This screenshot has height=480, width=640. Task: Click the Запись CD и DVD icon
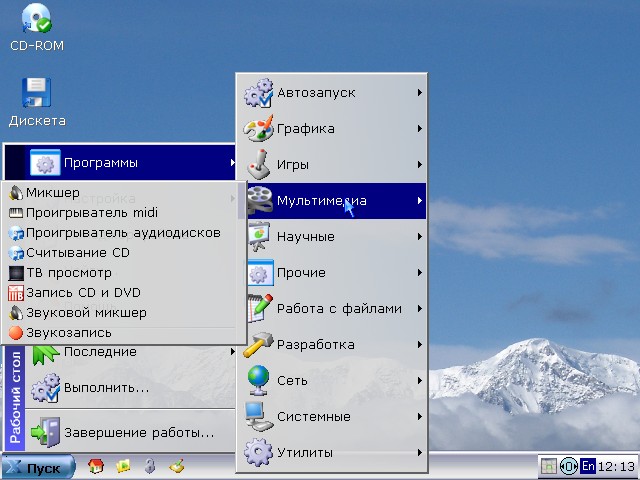[16, 293]
